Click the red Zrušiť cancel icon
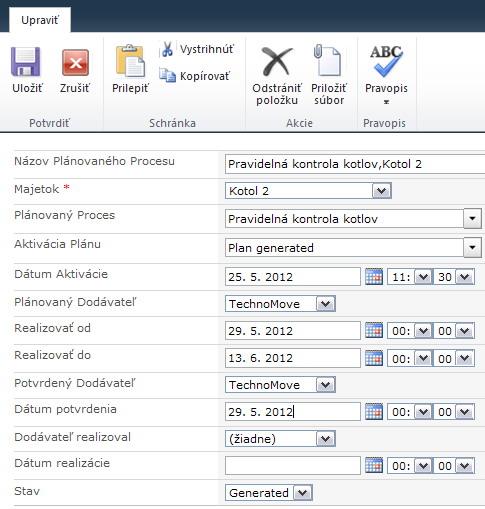This screenshot has height=509, width=485. click(x=75, y=63)
